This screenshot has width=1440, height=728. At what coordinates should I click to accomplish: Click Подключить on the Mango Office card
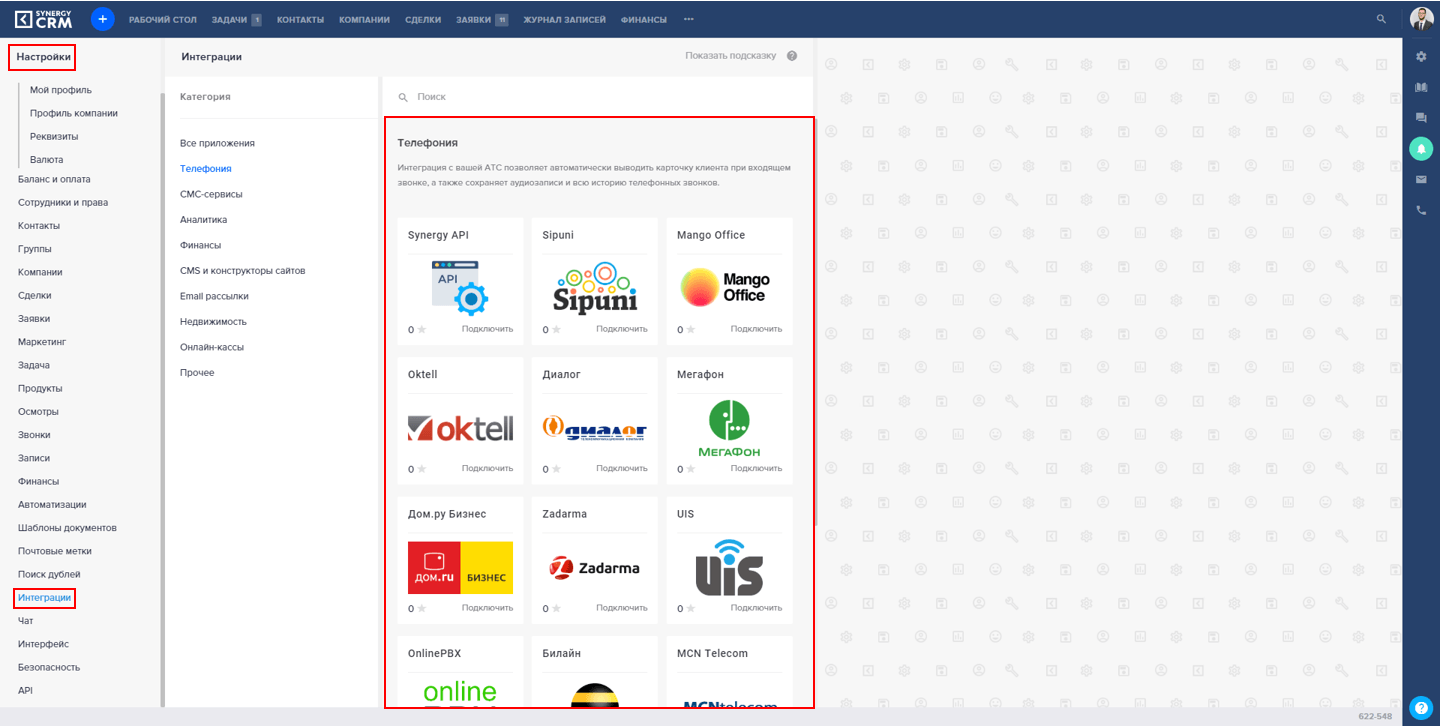756,329
